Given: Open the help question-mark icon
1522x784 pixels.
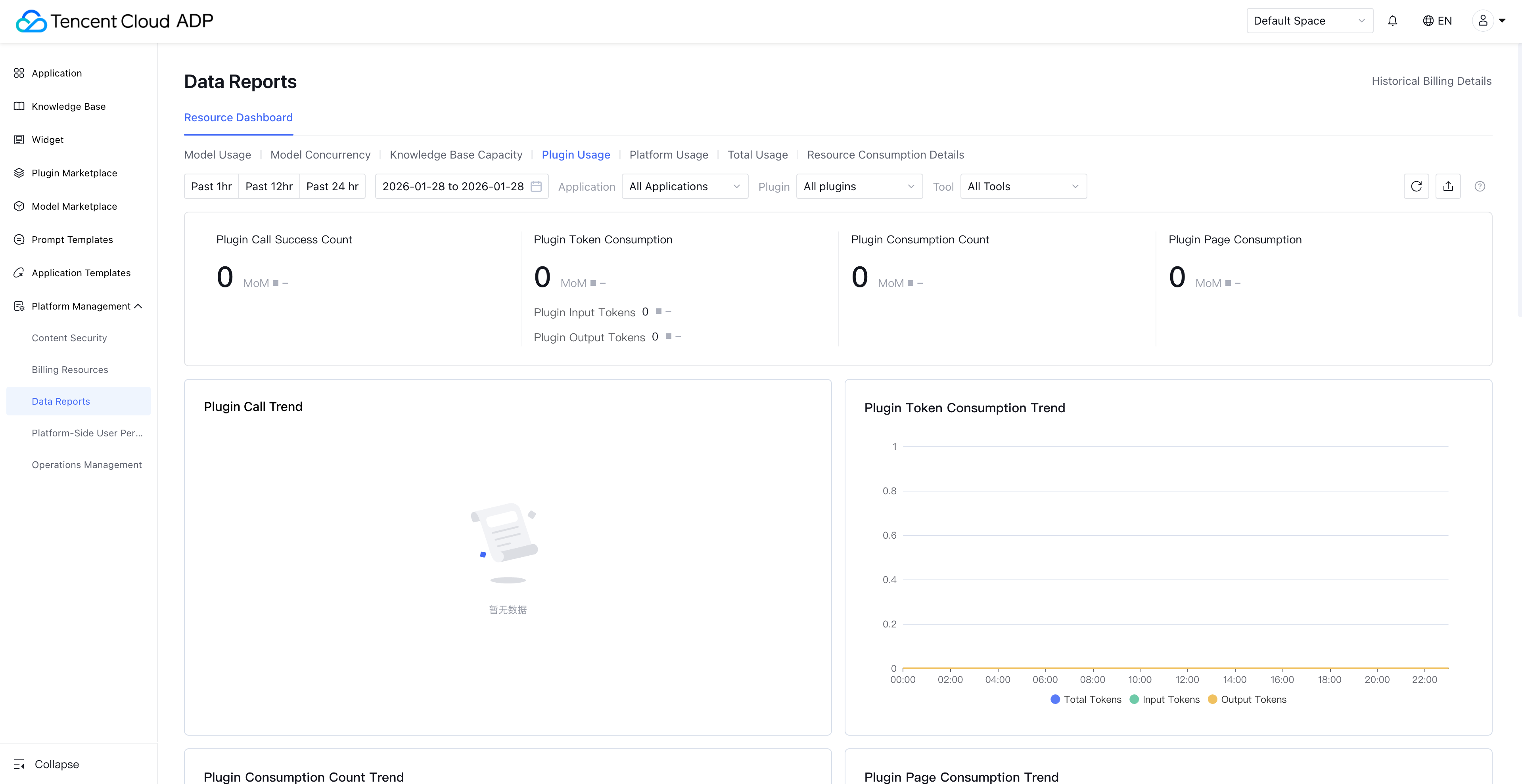Looking at the screenshot, I should coord(1480,187).
